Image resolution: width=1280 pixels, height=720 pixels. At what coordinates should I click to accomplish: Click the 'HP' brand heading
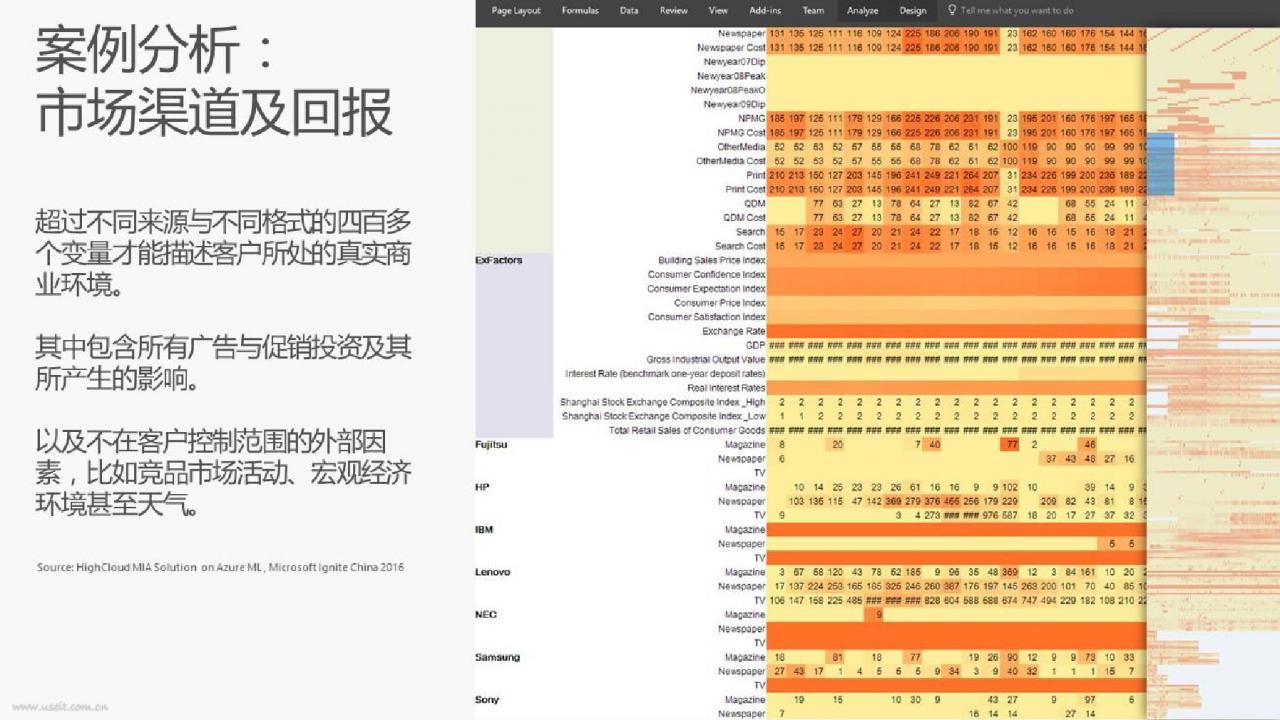tap(481, 487)
